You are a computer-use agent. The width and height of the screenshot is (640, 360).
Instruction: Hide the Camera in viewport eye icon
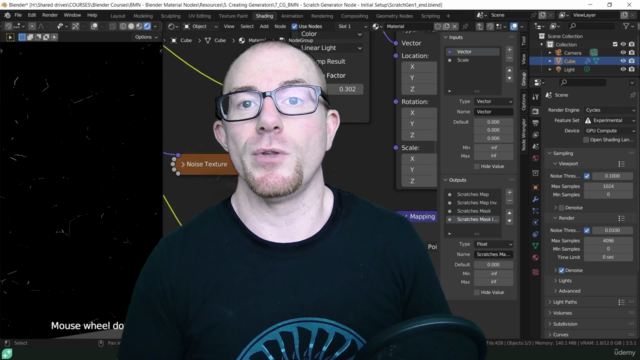623,53
